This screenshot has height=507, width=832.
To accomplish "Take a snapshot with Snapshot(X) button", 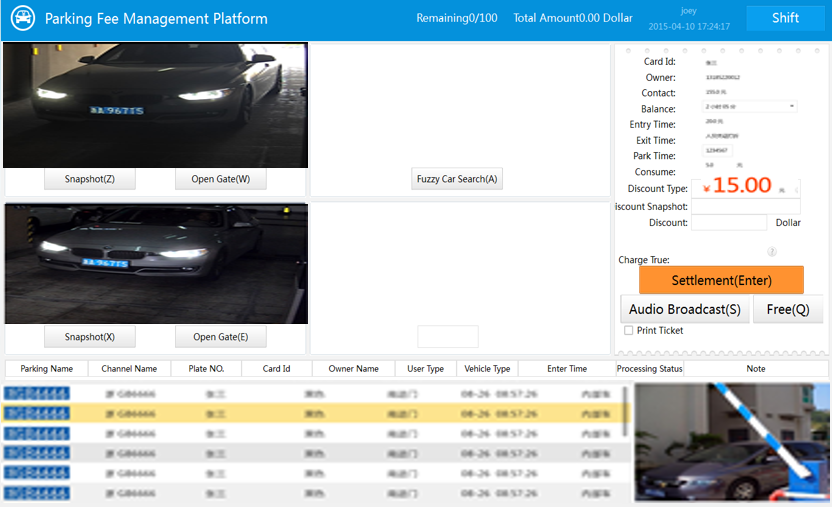I will click(x=90, y=337).
